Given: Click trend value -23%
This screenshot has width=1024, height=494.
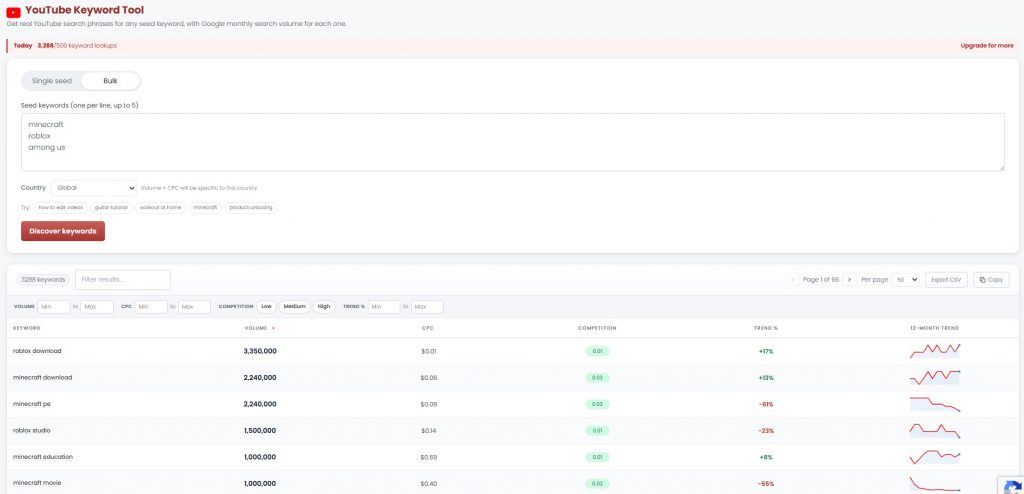Looking at the screenshot, I should pos(766,431).
